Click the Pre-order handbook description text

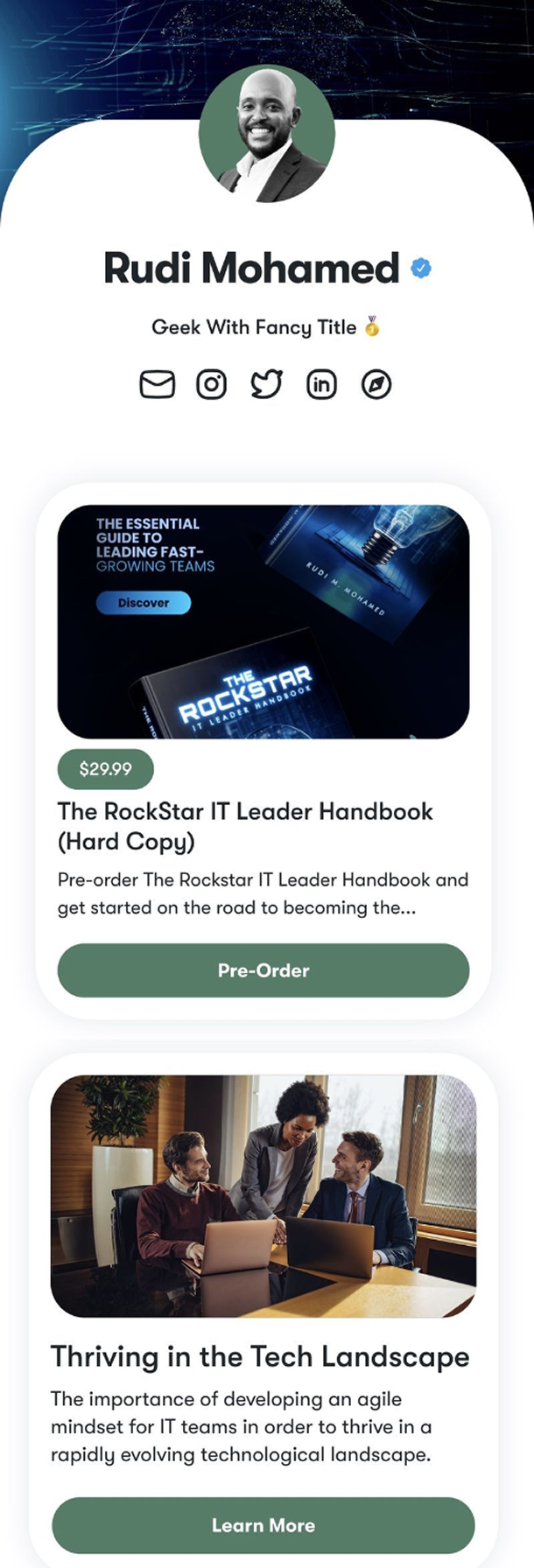263,893
